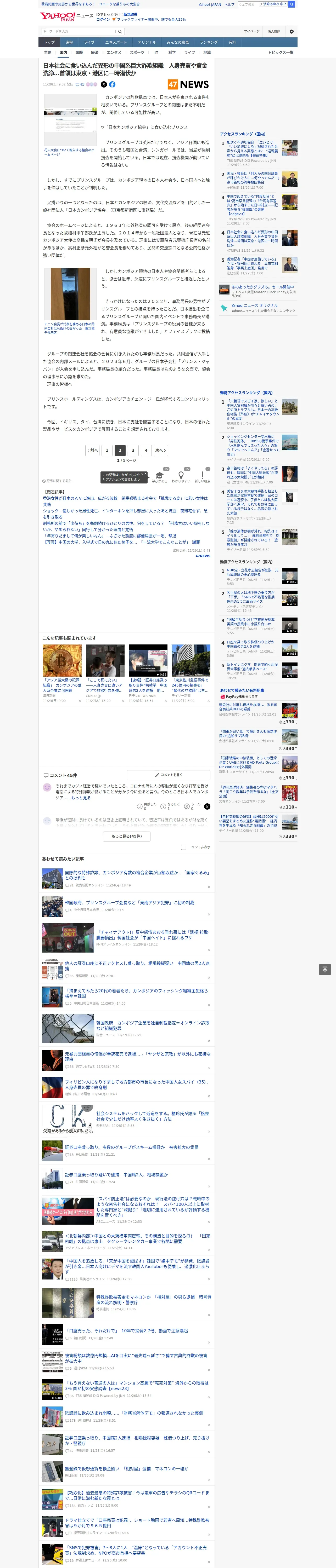This screenshot has width=336, height=1568.
Task: Open the トップ tab
Action: click(x=49, y=43)
